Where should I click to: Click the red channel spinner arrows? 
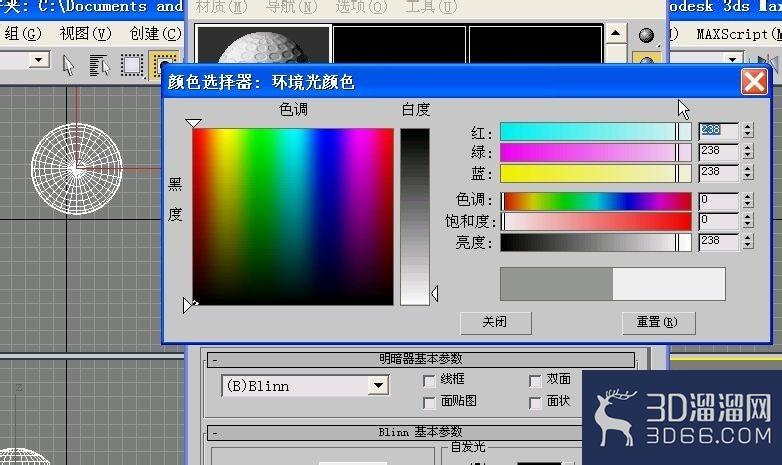[747, 131]
